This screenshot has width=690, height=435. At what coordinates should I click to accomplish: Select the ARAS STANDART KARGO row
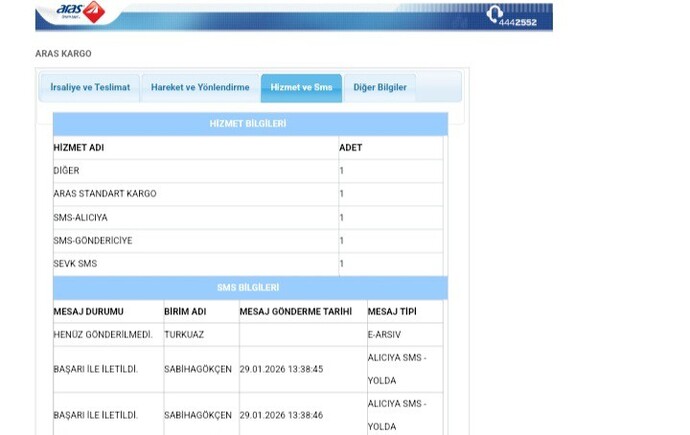pyautogui.click(x=248, y=194)
